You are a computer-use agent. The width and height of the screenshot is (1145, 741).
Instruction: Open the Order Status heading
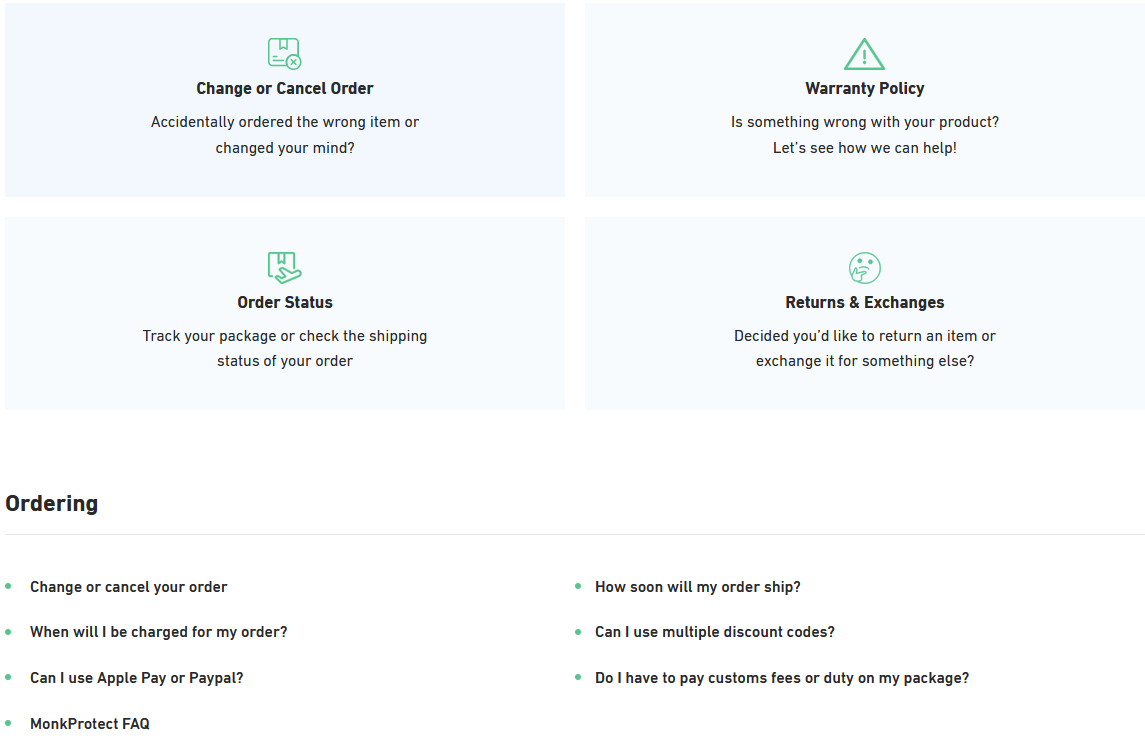tap(285, 302)
